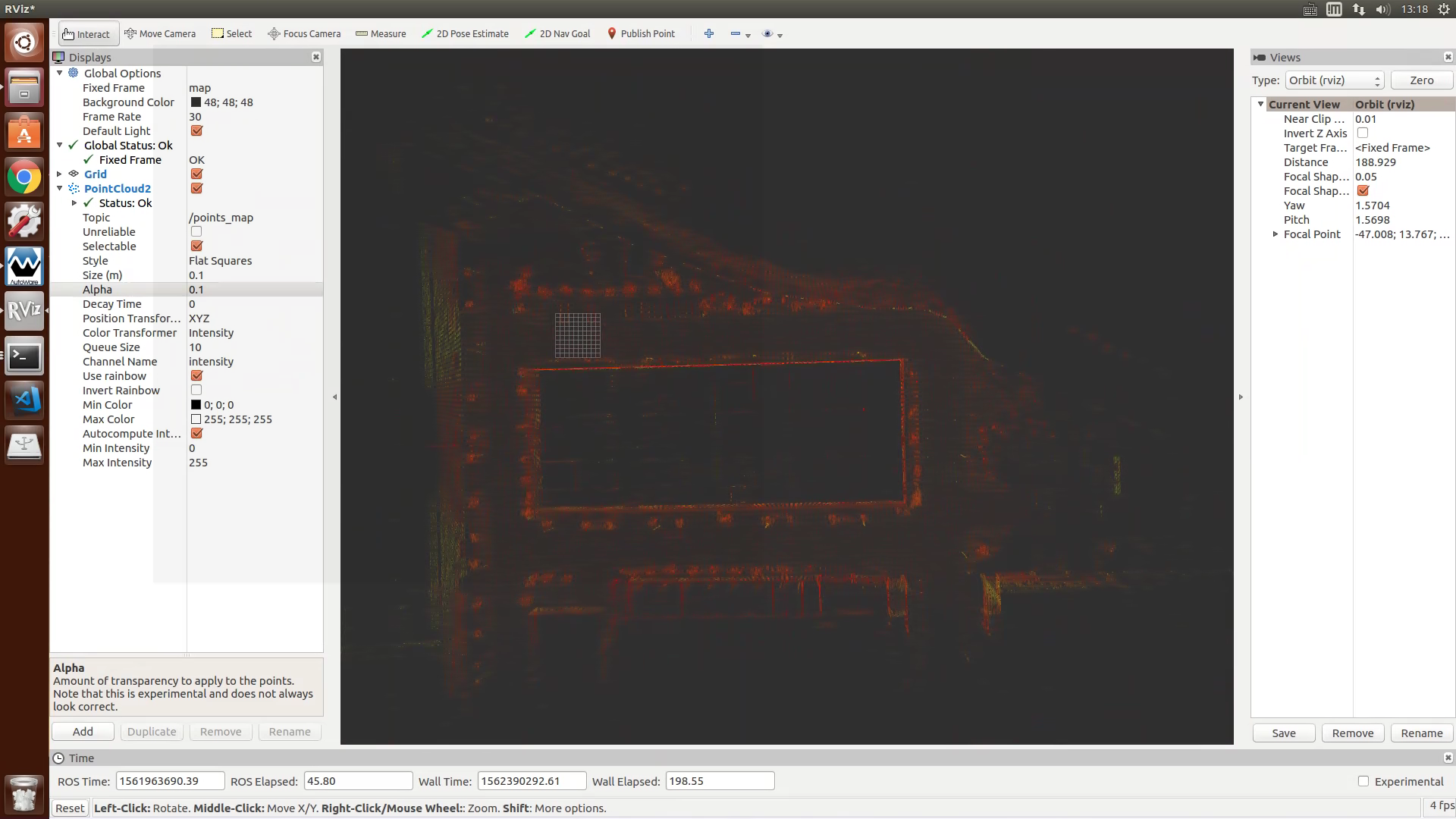
Task: Open Trash in launcher
Action: point(24,794)
